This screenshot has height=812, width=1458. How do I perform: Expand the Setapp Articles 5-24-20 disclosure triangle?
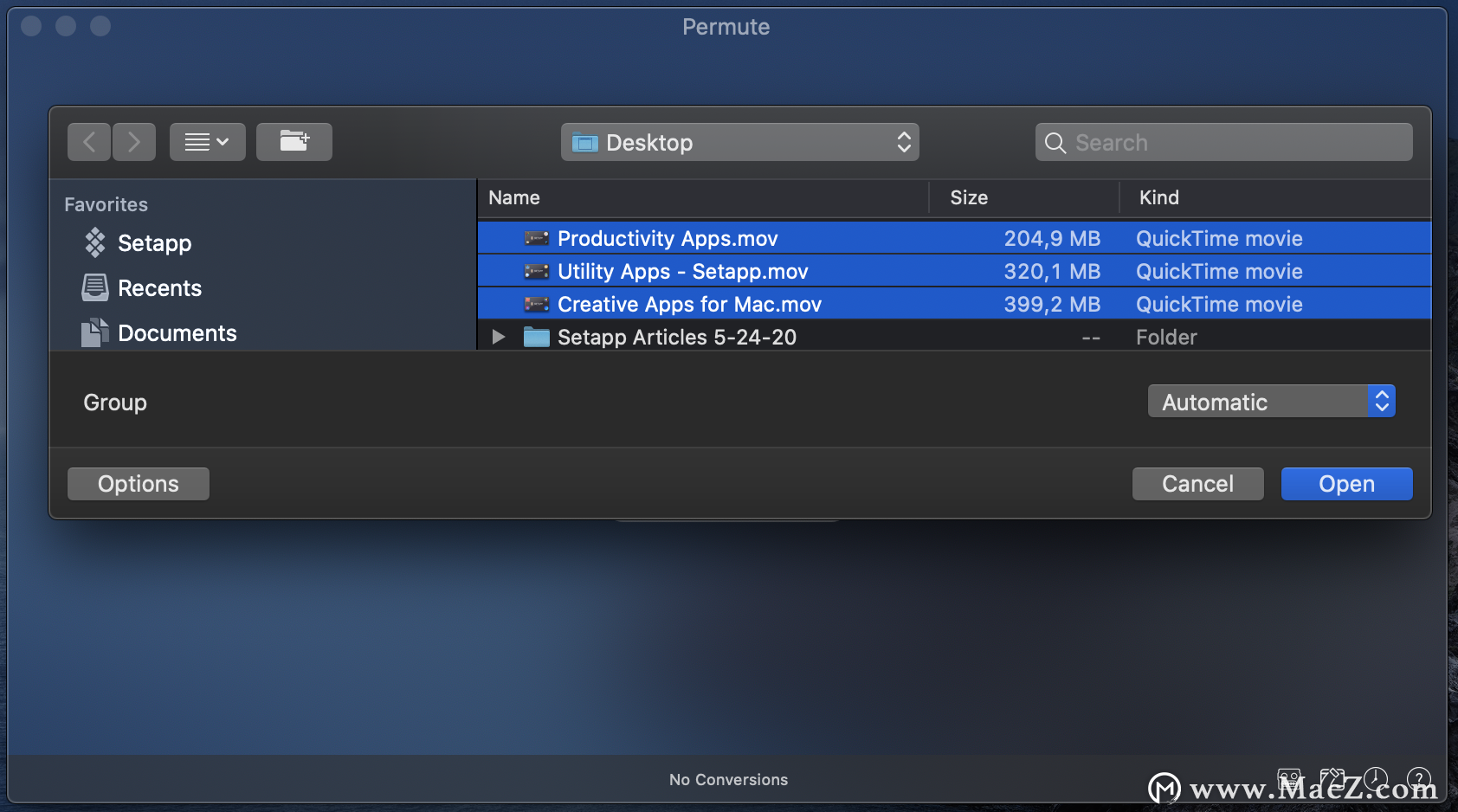click(x=499, y=337)
